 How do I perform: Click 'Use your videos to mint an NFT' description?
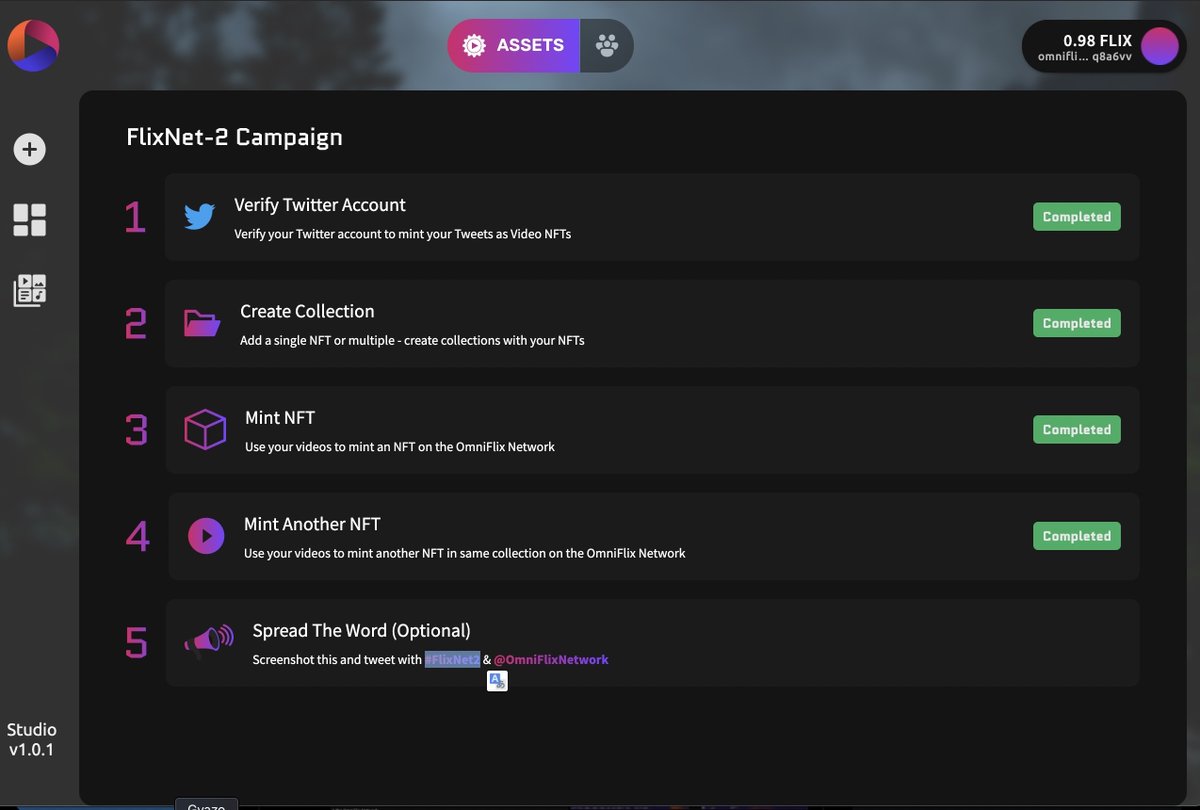pos(400,447)
